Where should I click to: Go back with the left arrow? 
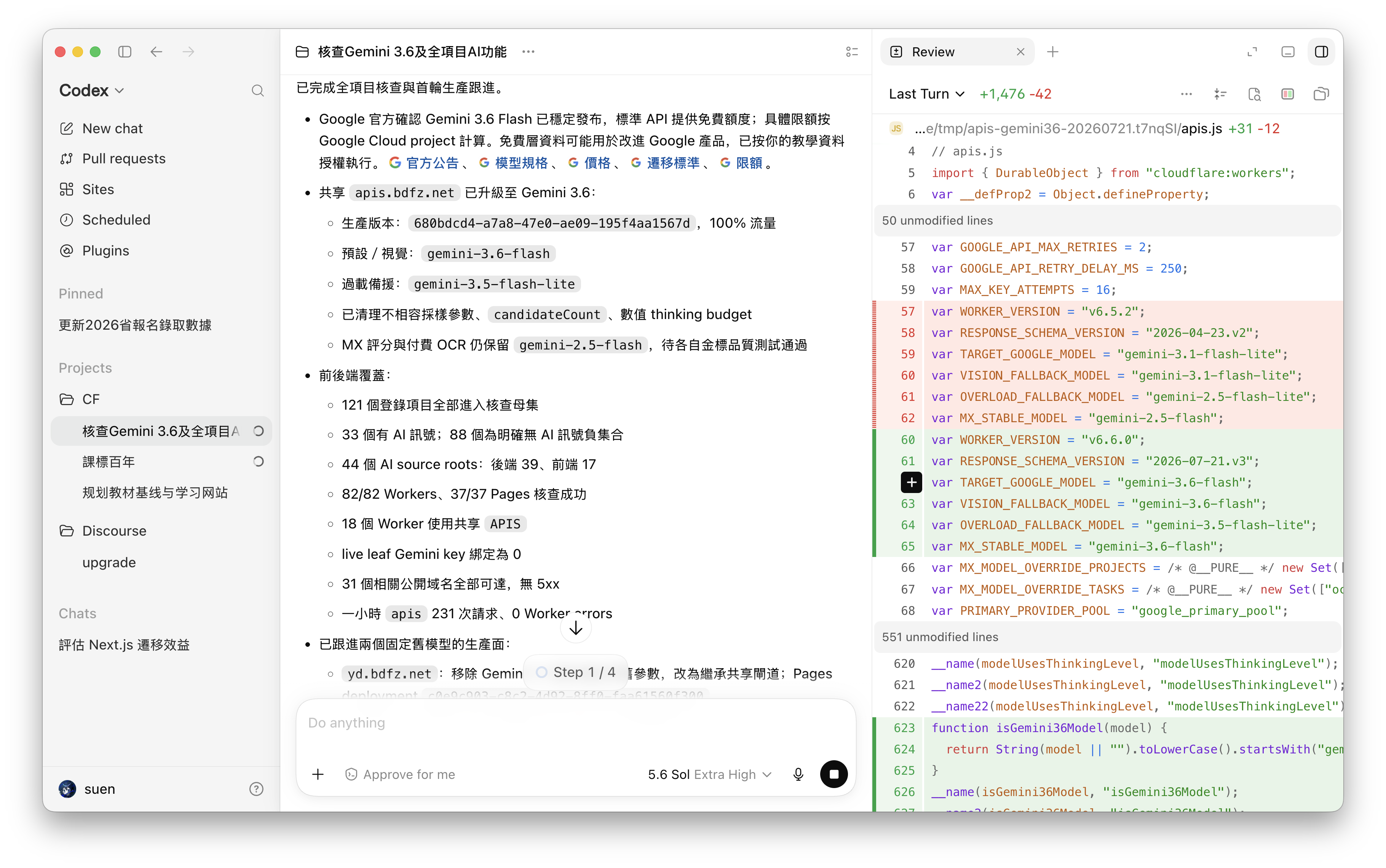[x=156, y=52]
